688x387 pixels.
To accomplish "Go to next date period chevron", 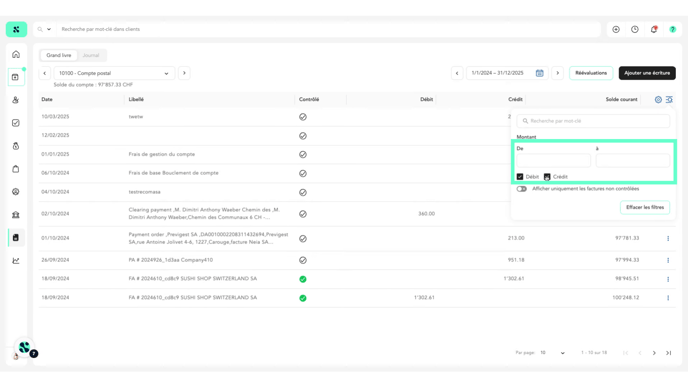I will 558,73.
